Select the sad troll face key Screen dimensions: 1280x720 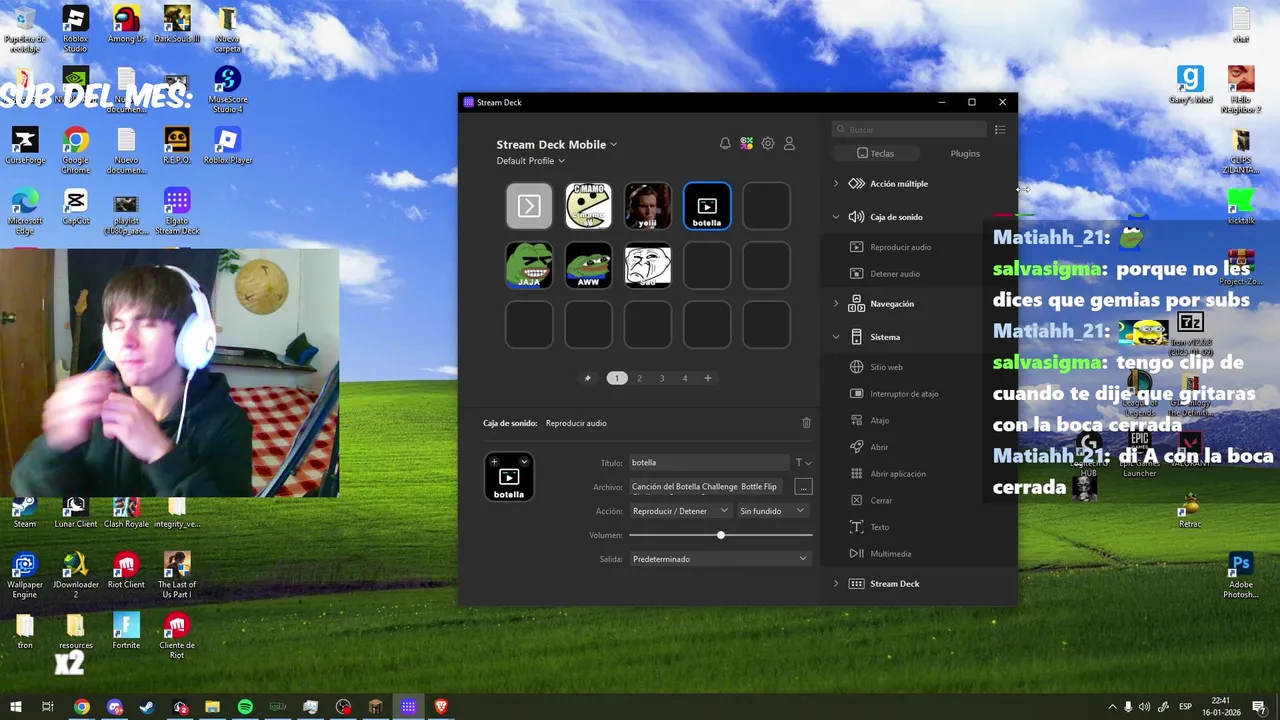pyautogui.click(x=648, y=265)
